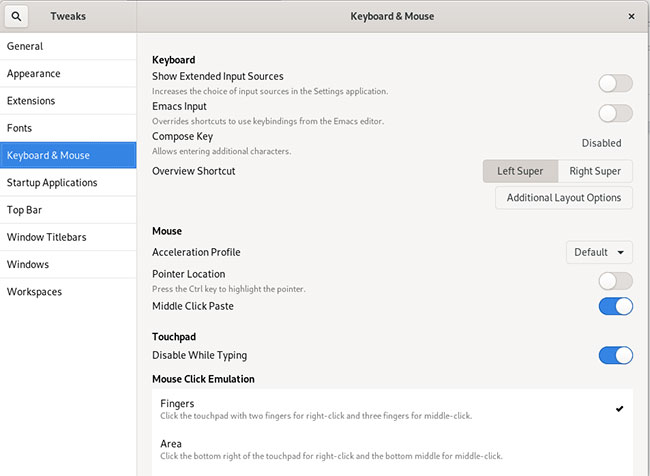Click the Mouse Click Emulation heading
Screen dimensions: 650x476
pyautogui.click(x=204, y=379)
